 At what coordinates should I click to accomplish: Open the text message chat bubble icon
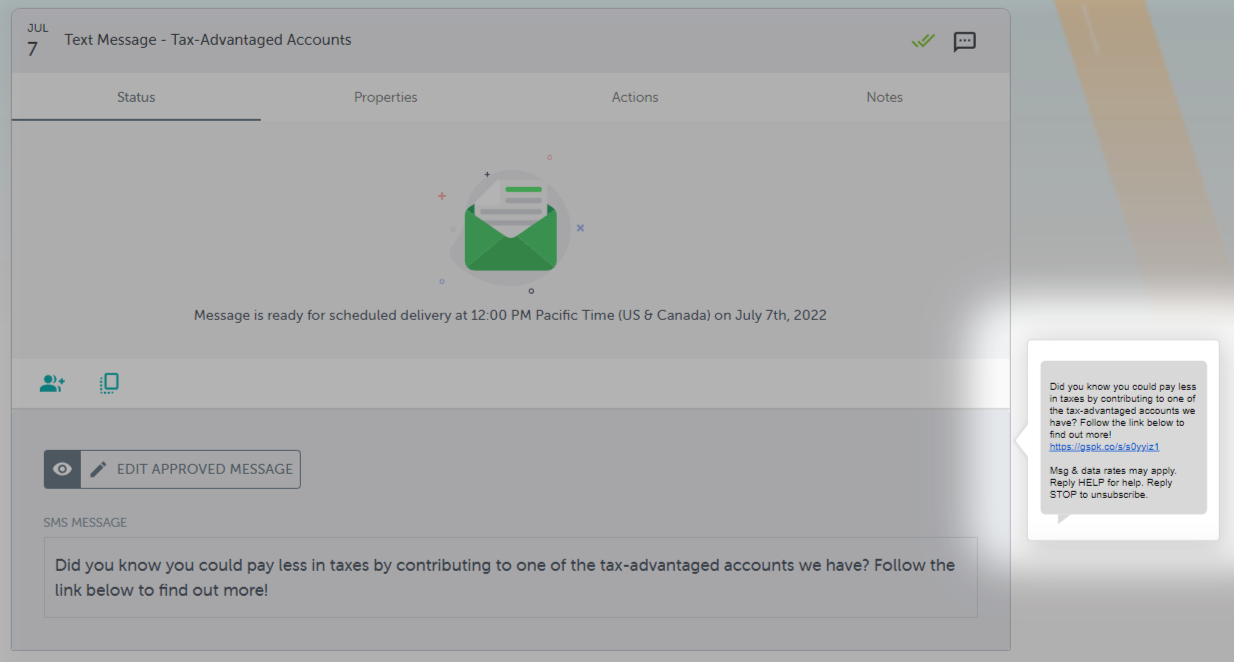964,41
